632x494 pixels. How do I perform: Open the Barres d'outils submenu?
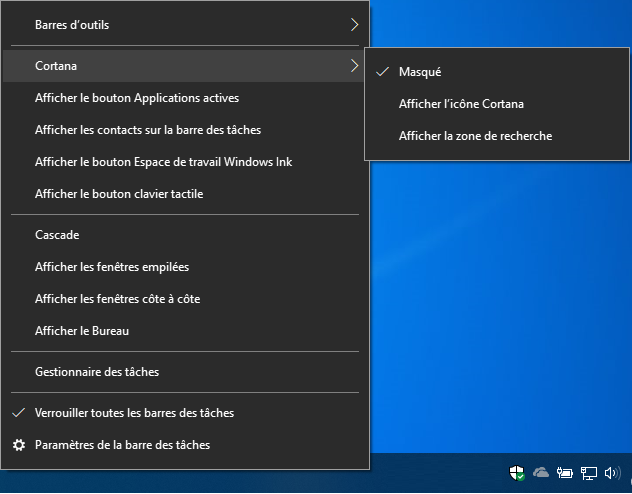pos(185,25)
